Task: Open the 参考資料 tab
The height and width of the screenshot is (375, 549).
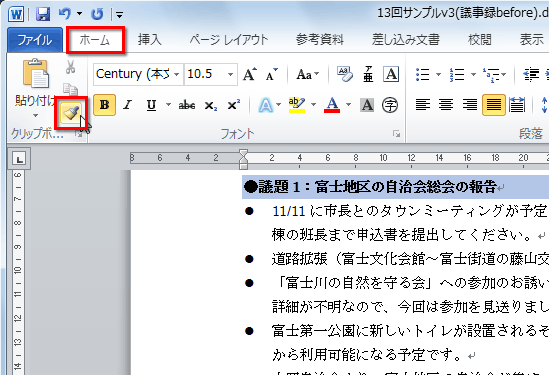Action: tap(319, 40)
